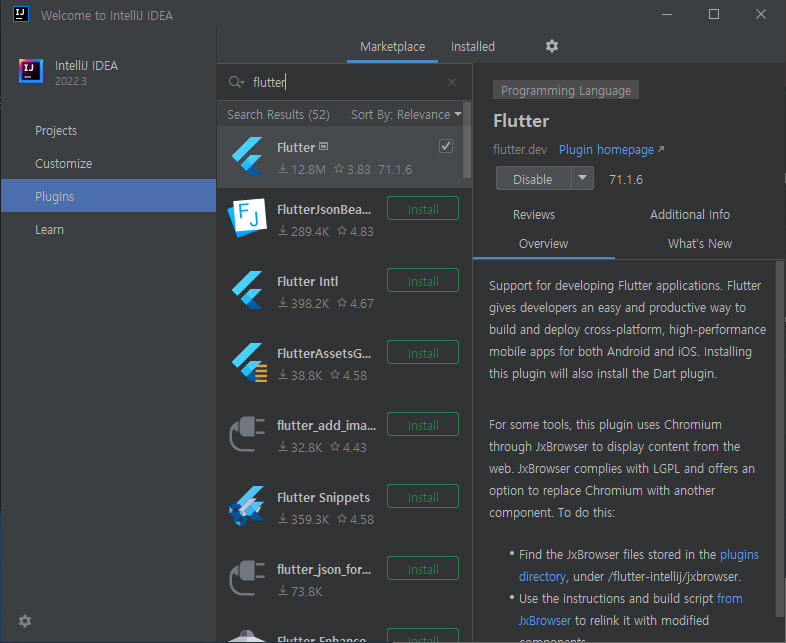Select Plugins in the sidebar

tap(108, 195)
